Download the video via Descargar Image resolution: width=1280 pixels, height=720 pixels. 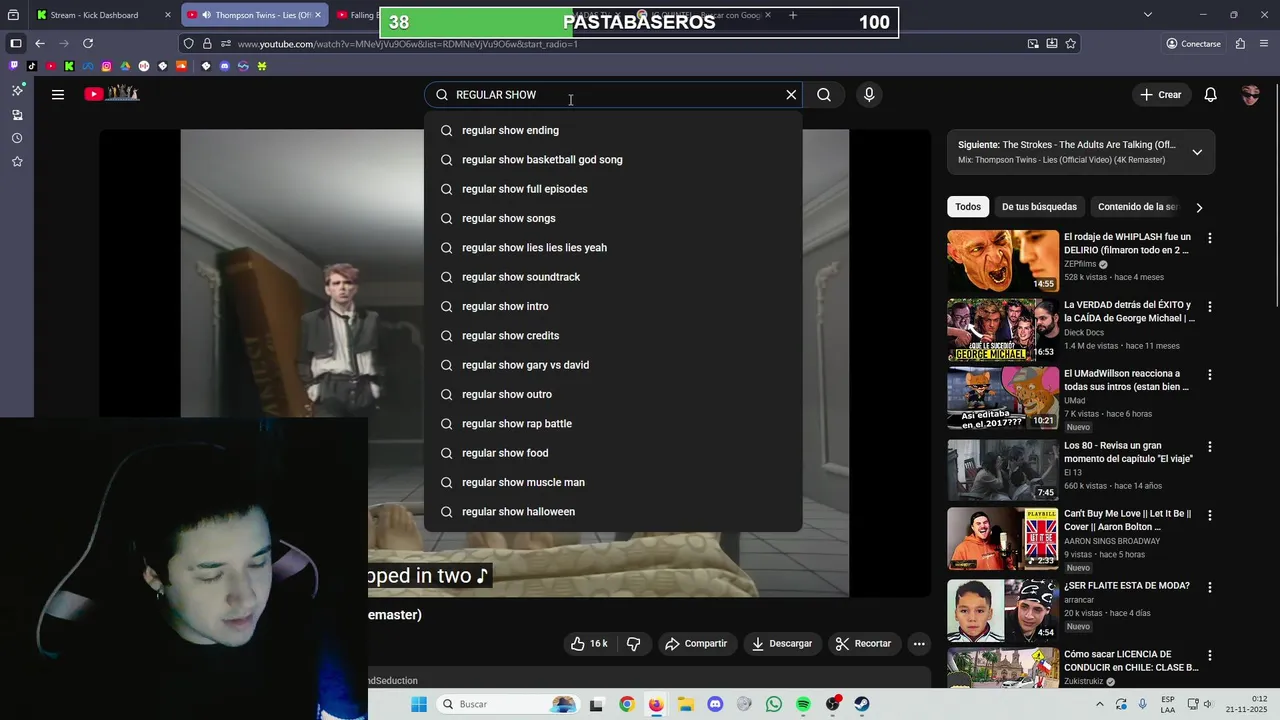pos(782,643)
